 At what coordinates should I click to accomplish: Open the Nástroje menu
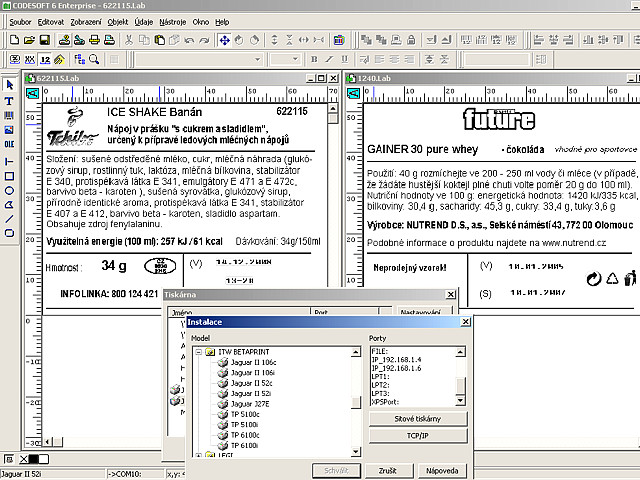[x=173, y=22]
